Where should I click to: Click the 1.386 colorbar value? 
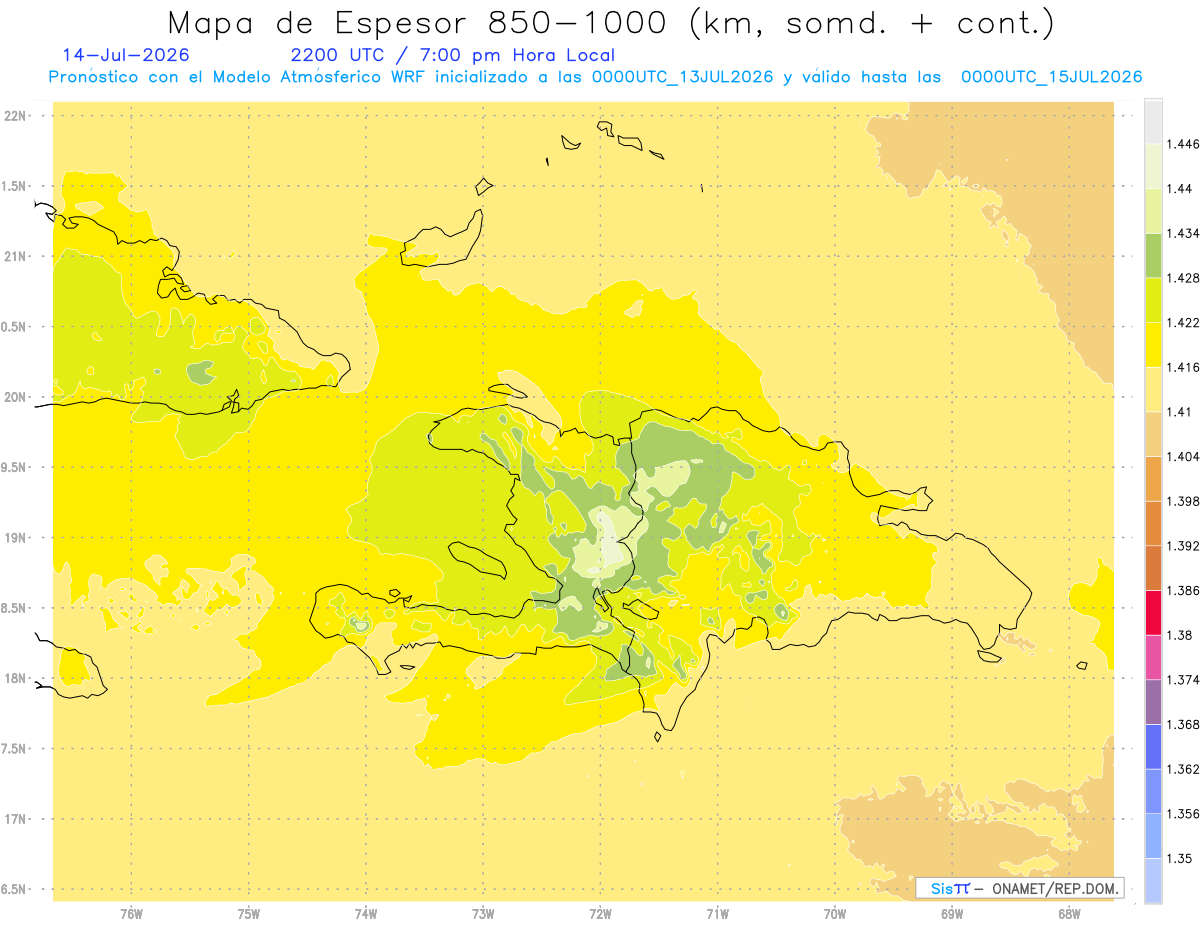click(1182, 590)
